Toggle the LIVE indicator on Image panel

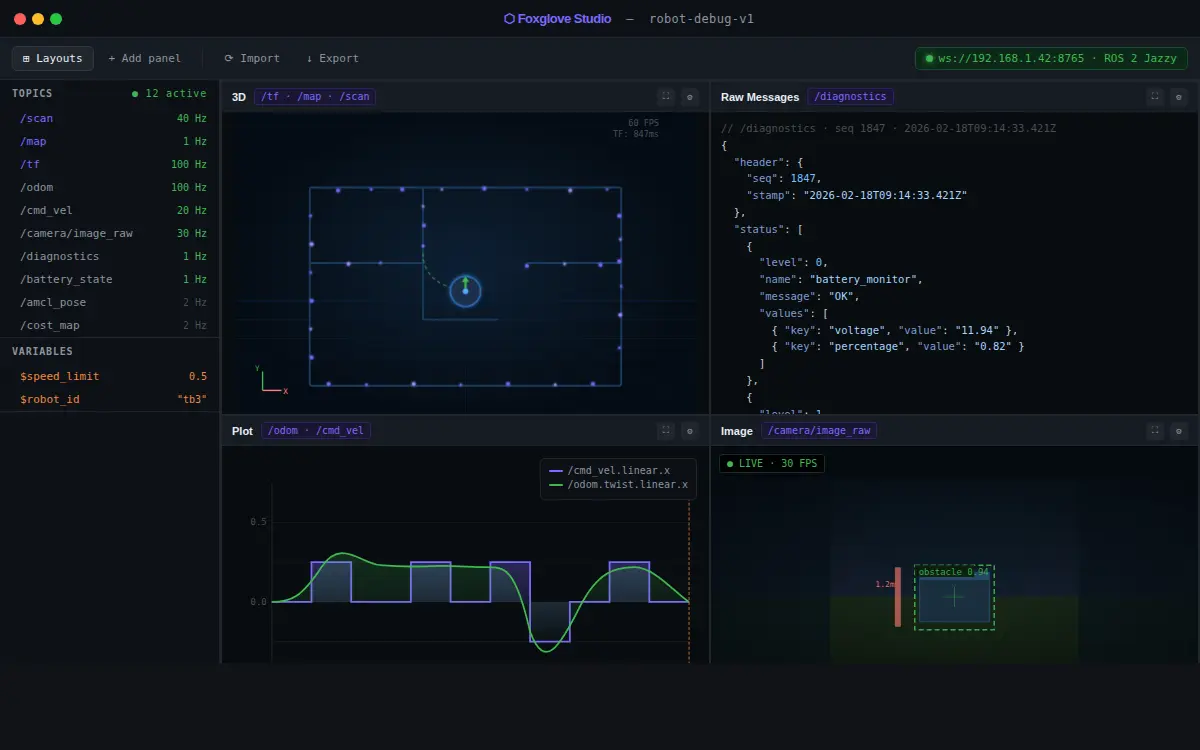tap(771, 463)
